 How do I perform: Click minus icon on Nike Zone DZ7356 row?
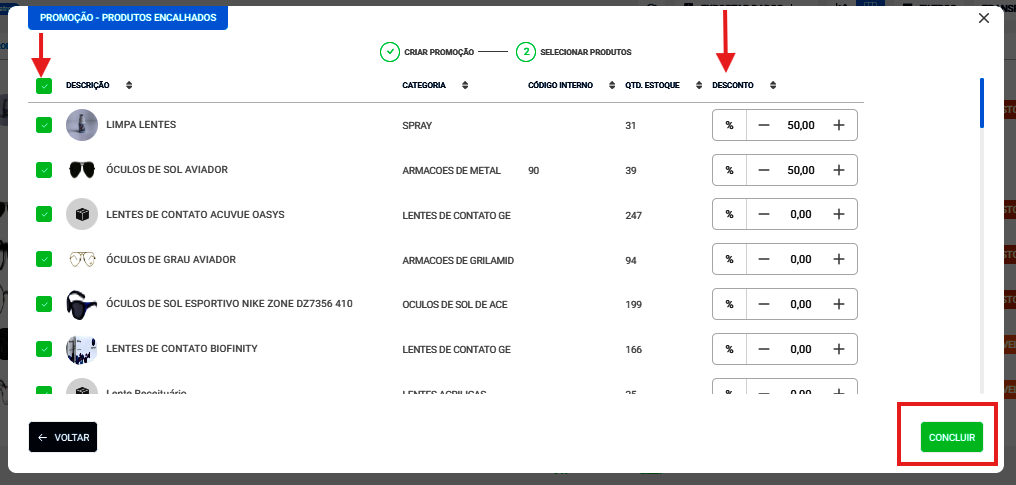[x=764, y=305]
